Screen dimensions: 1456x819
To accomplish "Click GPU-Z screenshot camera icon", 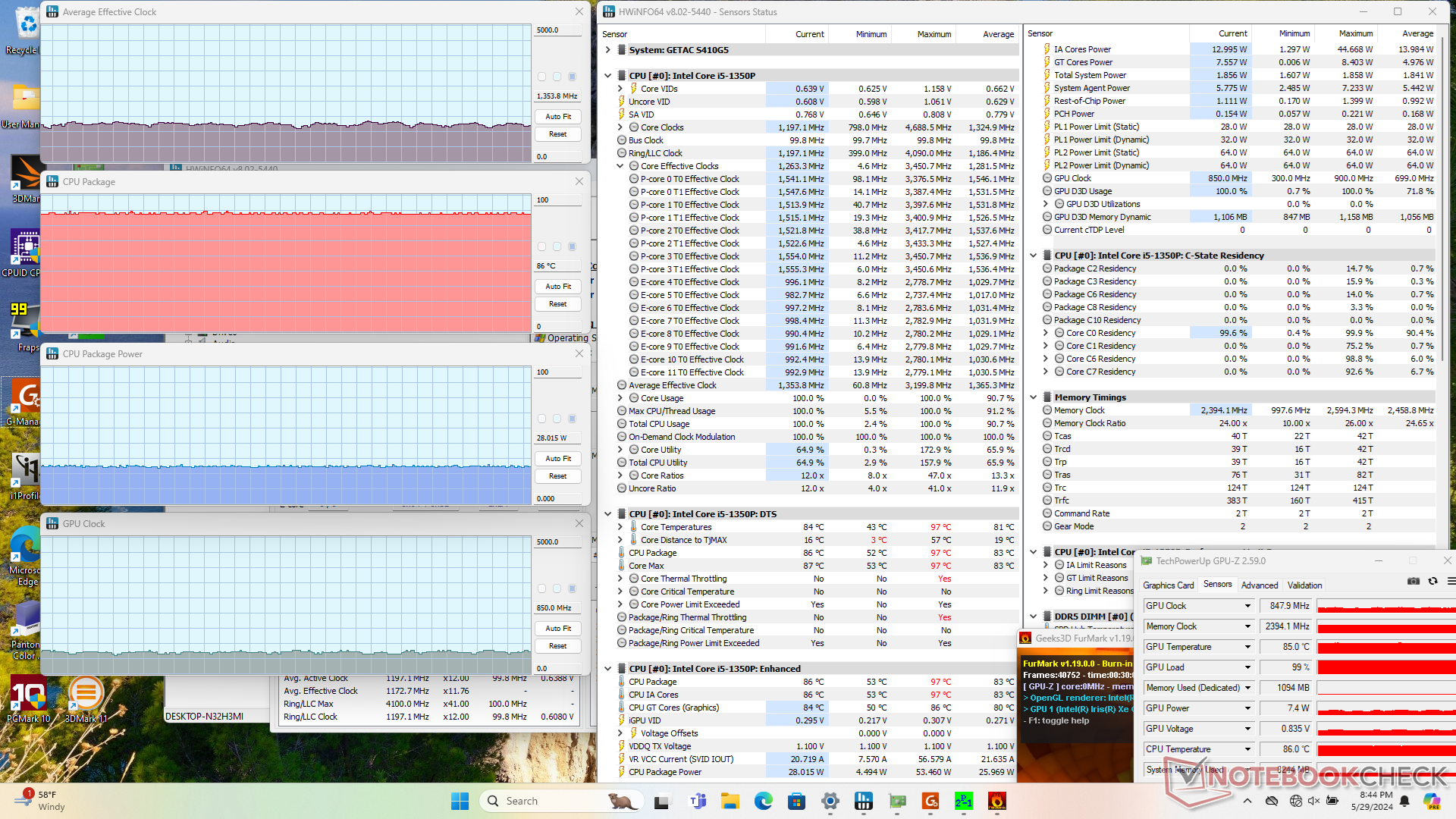I will (x=1414, y=581).
